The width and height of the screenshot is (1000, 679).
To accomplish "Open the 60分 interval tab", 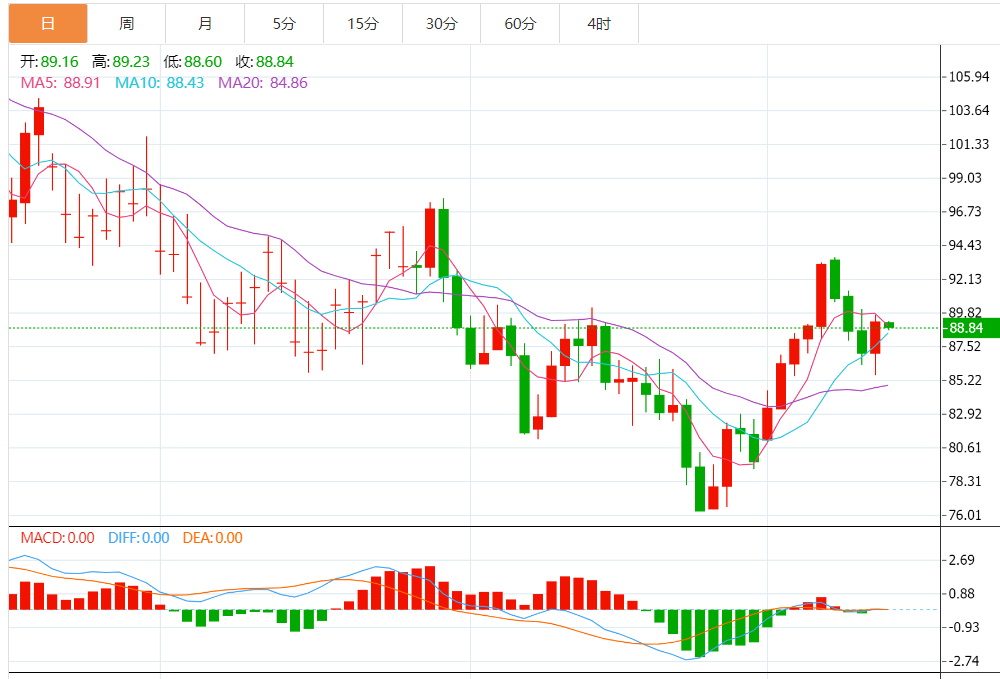I will (520, 24).
